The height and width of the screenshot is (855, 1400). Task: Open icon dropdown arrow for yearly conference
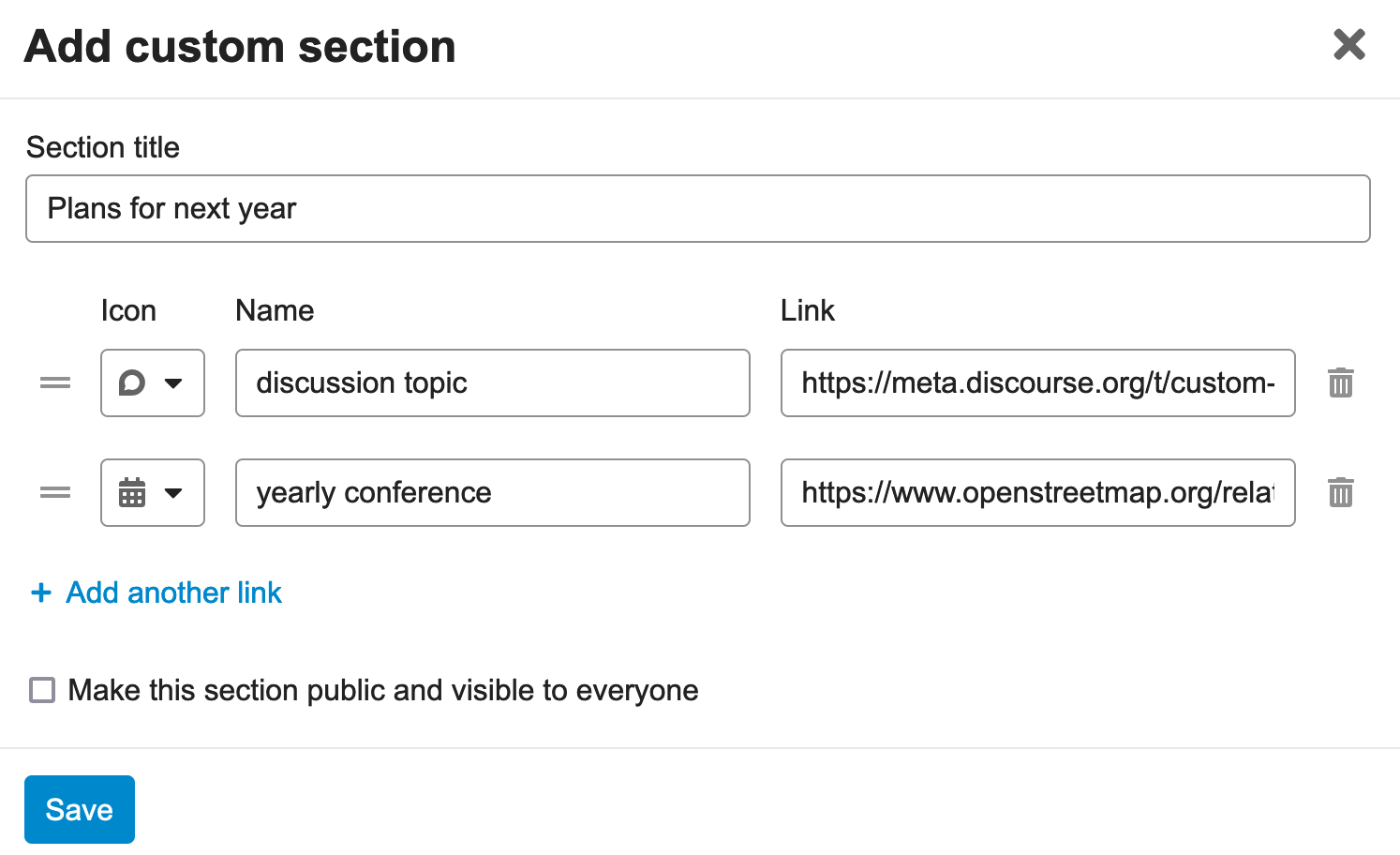click(173, 492)
